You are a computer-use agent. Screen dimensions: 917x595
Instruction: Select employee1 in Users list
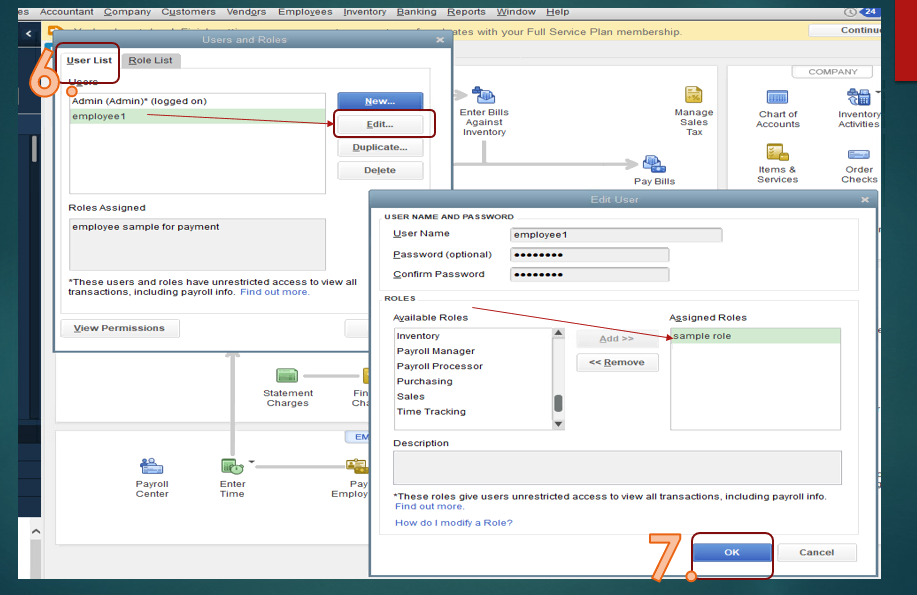tap(197, 116)
